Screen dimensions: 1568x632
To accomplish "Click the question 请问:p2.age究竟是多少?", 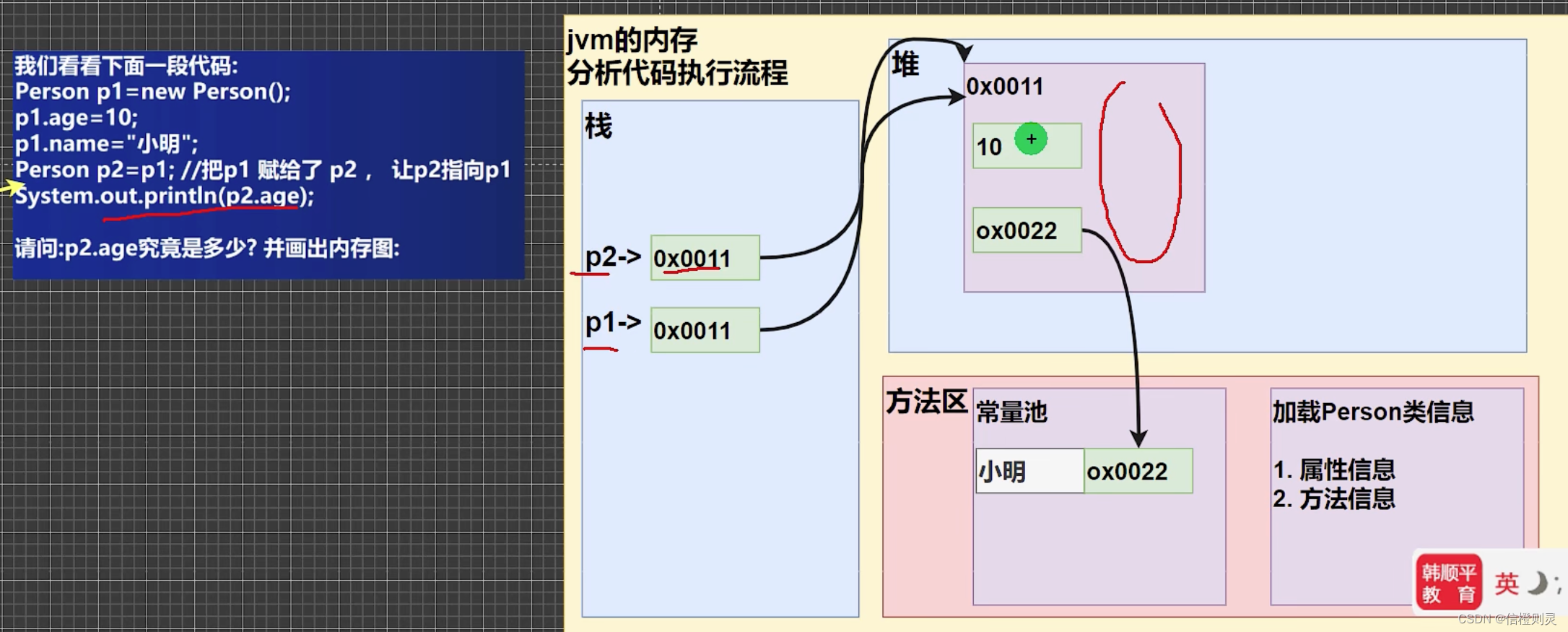I will pyautogui.click(x=136, y=248).
